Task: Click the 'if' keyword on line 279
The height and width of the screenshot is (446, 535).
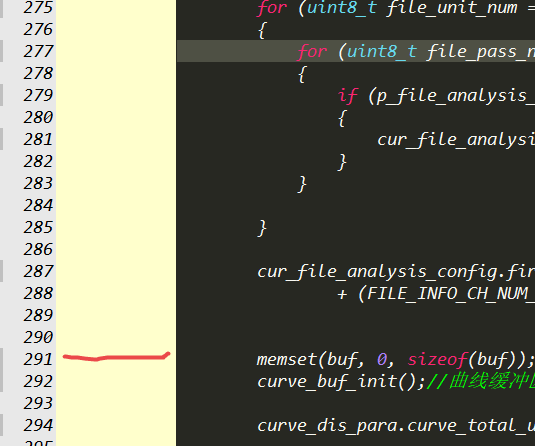Action: [348, 96]
